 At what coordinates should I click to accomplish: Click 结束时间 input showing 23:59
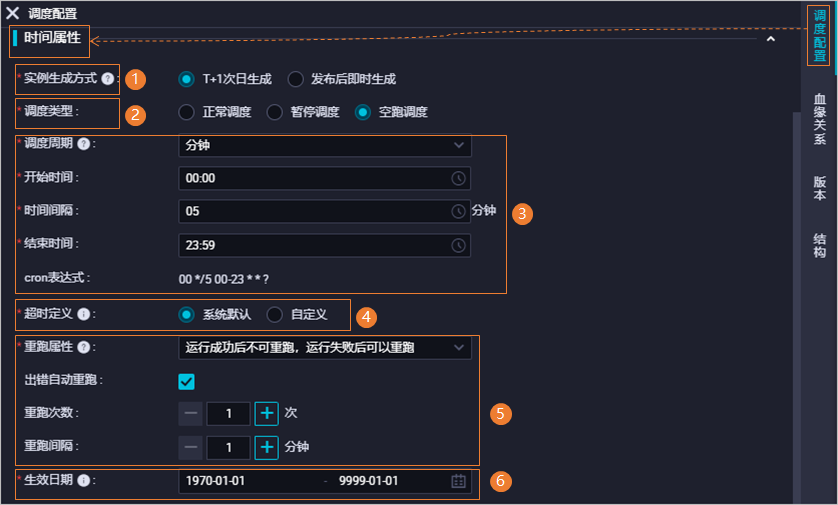324,245
